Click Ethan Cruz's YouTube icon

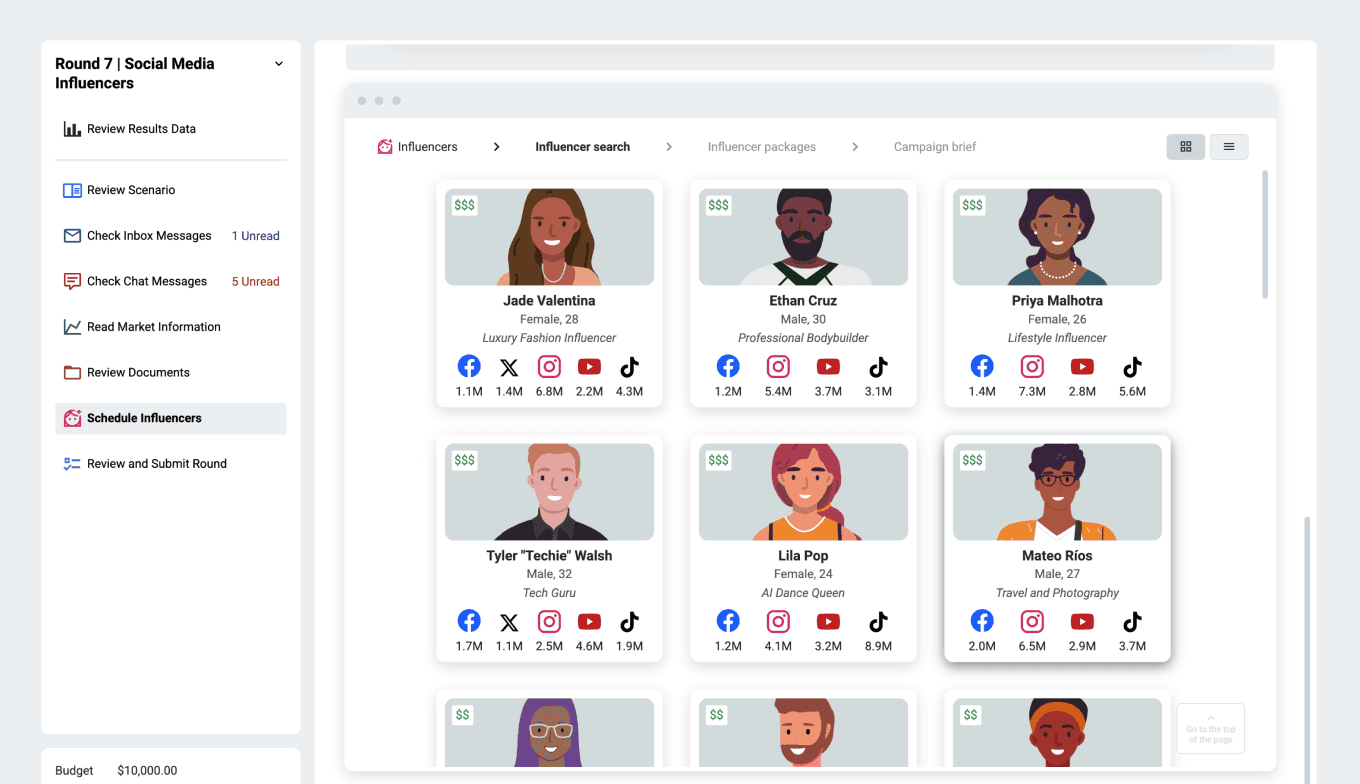click(x=828, y=367)
